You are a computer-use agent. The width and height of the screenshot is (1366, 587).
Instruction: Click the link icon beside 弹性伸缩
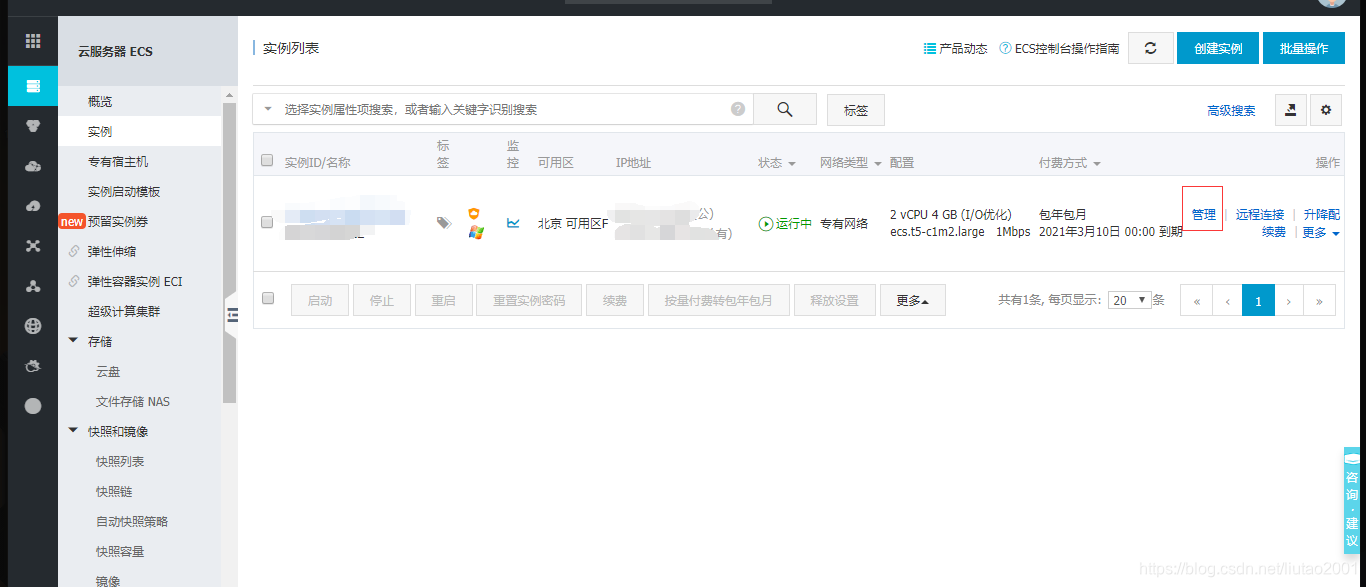[74, 251]
